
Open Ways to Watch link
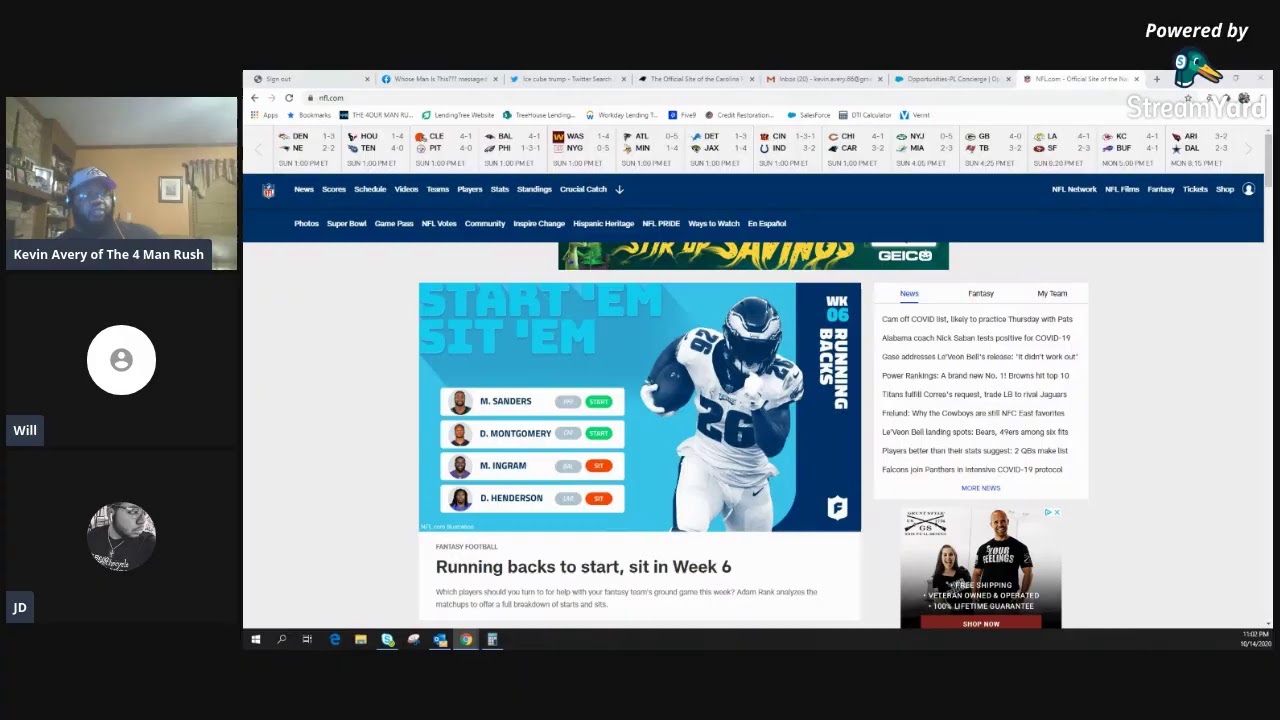pyautogui.click(x=714, y=224)
